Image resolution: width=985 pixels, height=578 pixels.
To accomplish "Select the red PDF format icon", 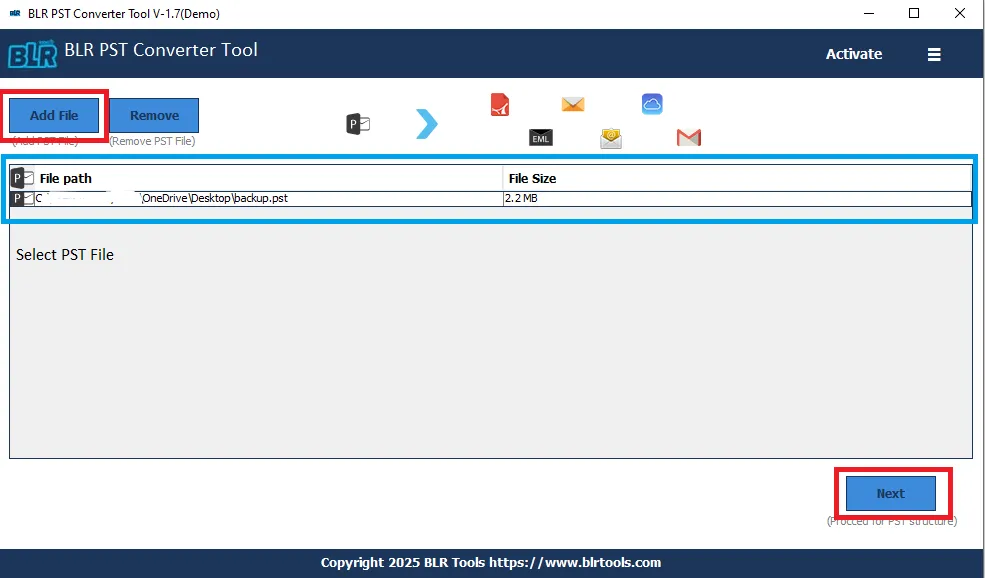I will tap(500, 104).
